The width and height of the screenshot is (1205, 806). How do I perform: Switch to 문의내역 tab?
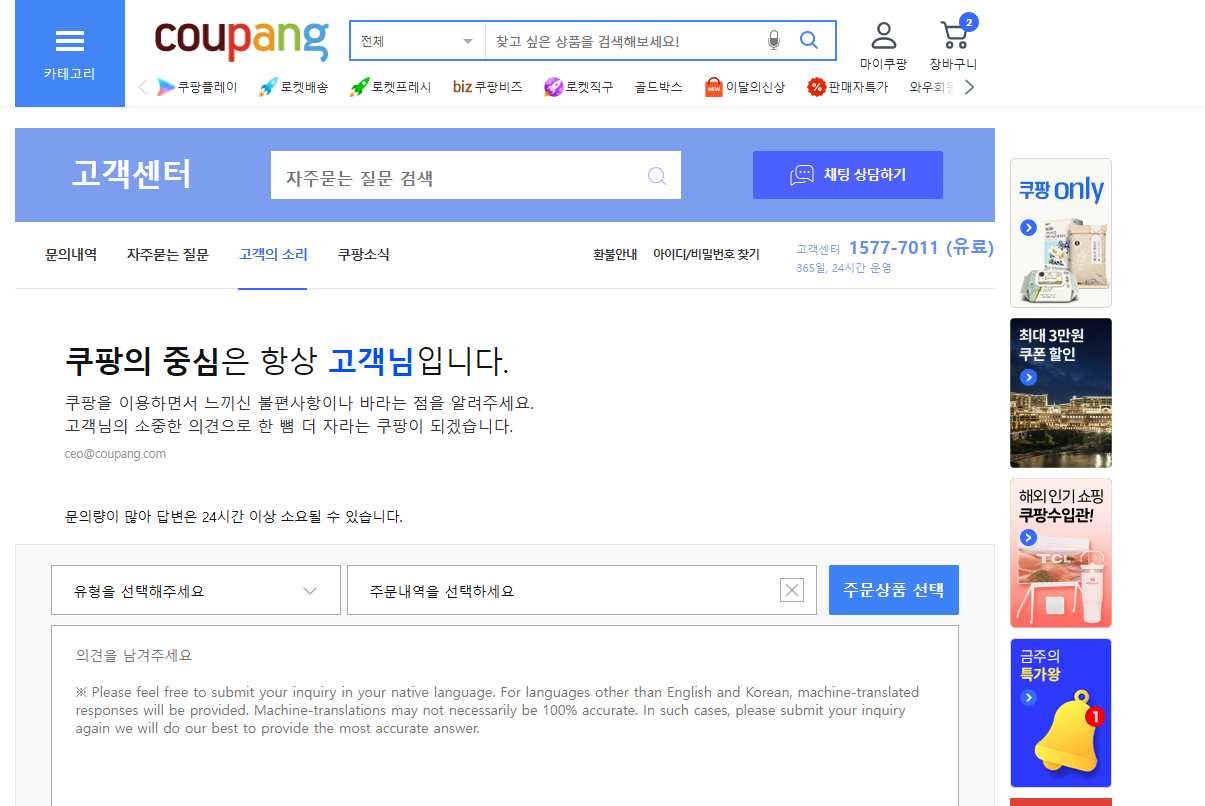71,255
